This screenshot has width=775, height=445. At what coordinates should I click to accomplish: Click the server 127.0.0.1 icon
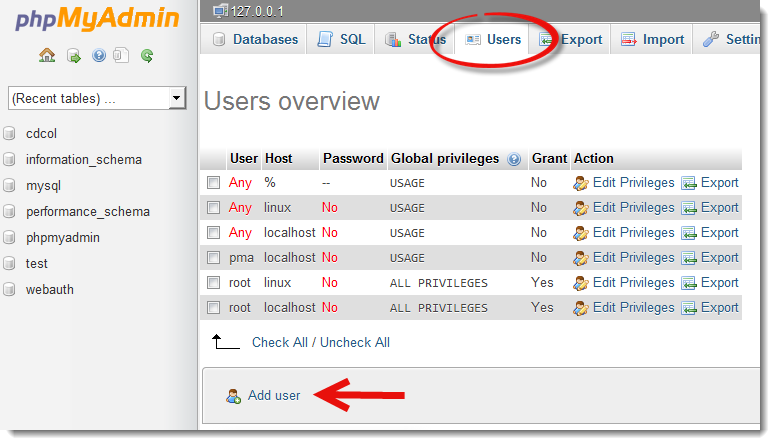point(220,11)
